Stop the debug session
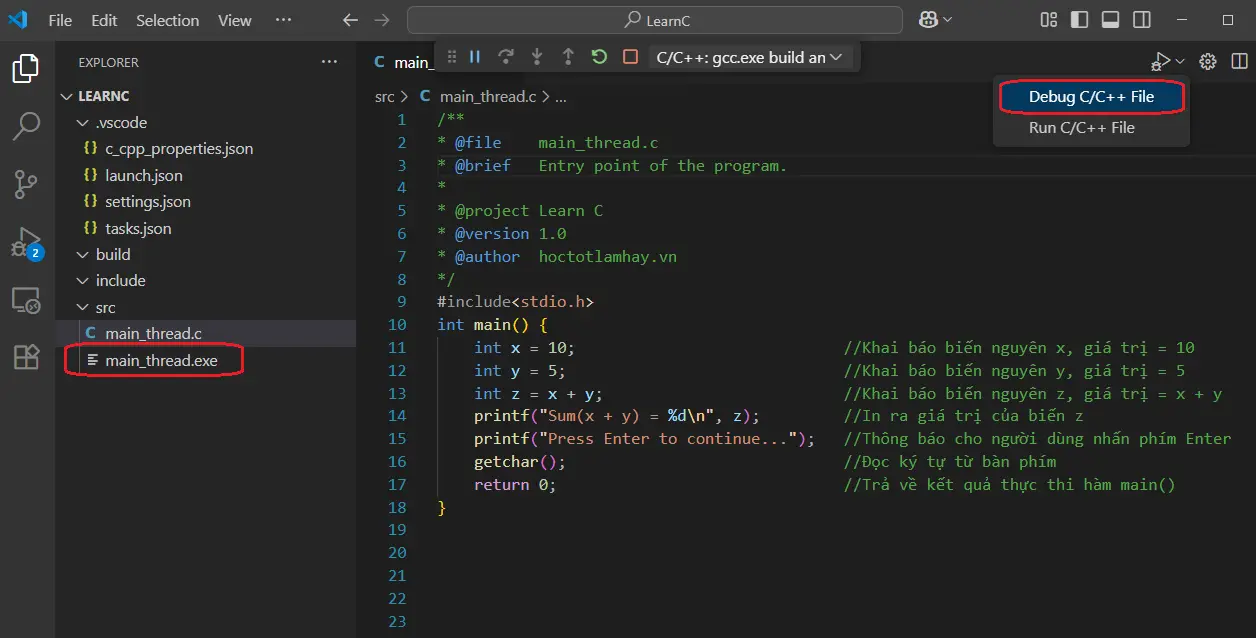The width and height of the screenshot is (1256, 638). (630, 57)
